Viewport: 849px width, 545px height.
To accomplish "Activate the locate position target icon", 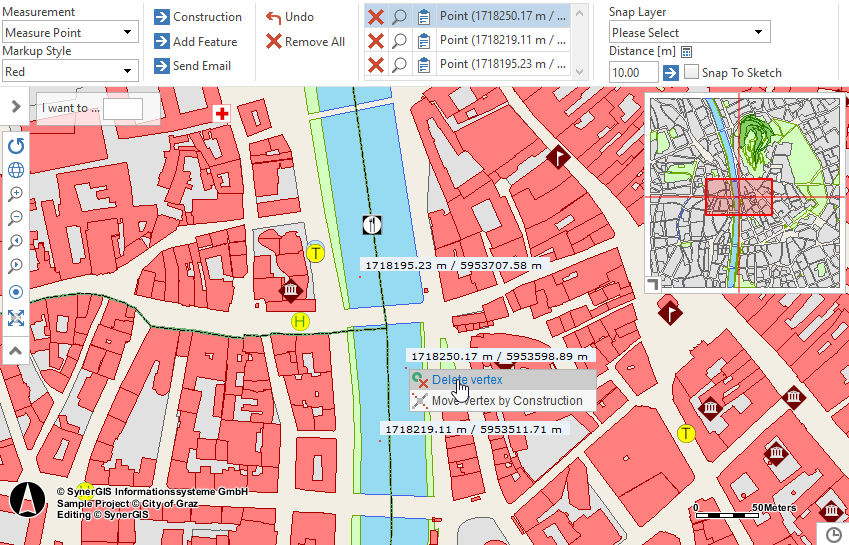I will (x=16, y=292).
